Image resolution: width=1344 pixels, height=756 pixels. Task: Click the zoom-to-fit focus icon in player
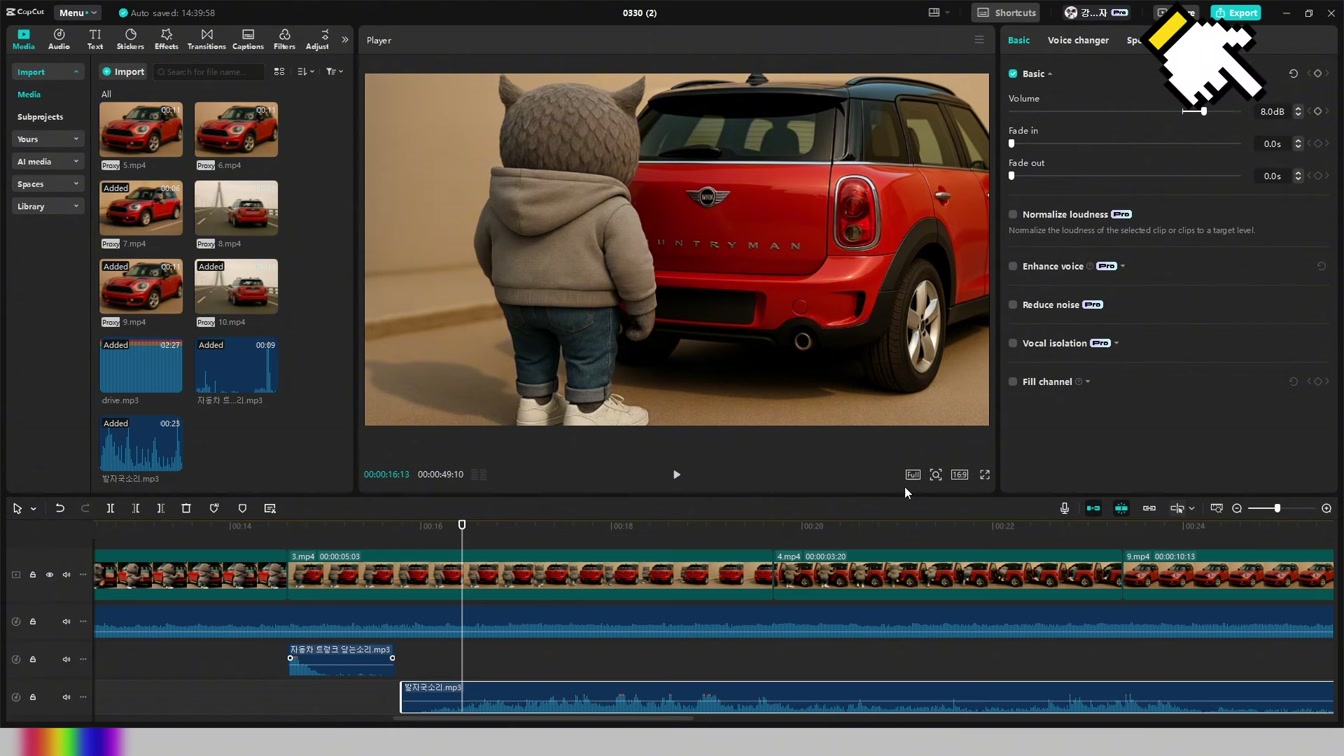pyautogui.click(x=936, y=475)
